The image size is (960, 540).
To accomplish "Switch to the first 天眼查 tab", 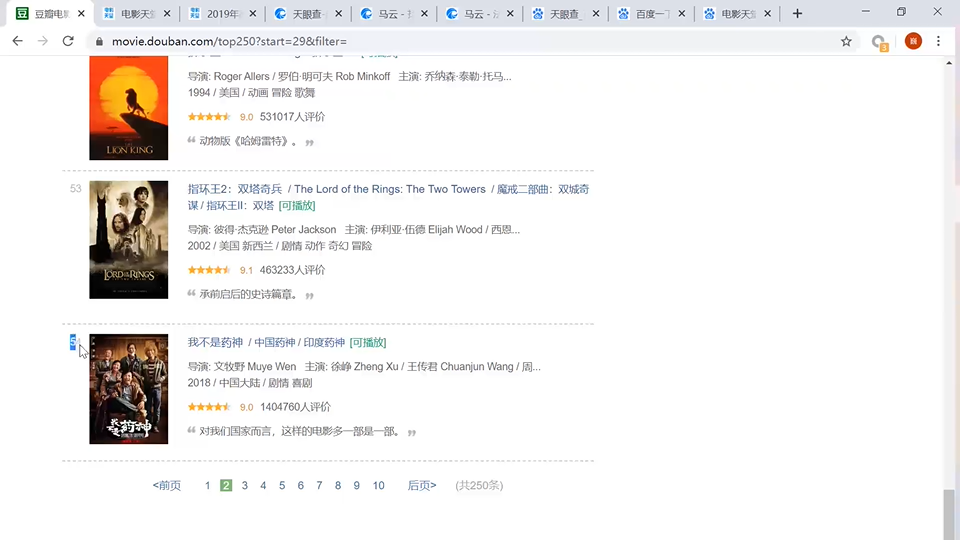I will (x=308, y=13).
